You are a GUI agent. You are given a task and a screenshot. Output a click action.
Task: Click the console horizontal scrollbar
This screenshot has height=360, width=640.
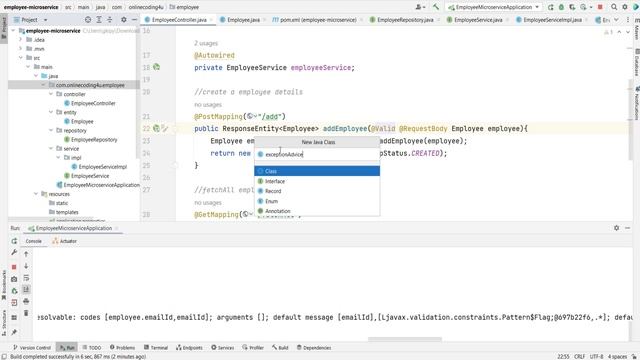pos(404,339)
